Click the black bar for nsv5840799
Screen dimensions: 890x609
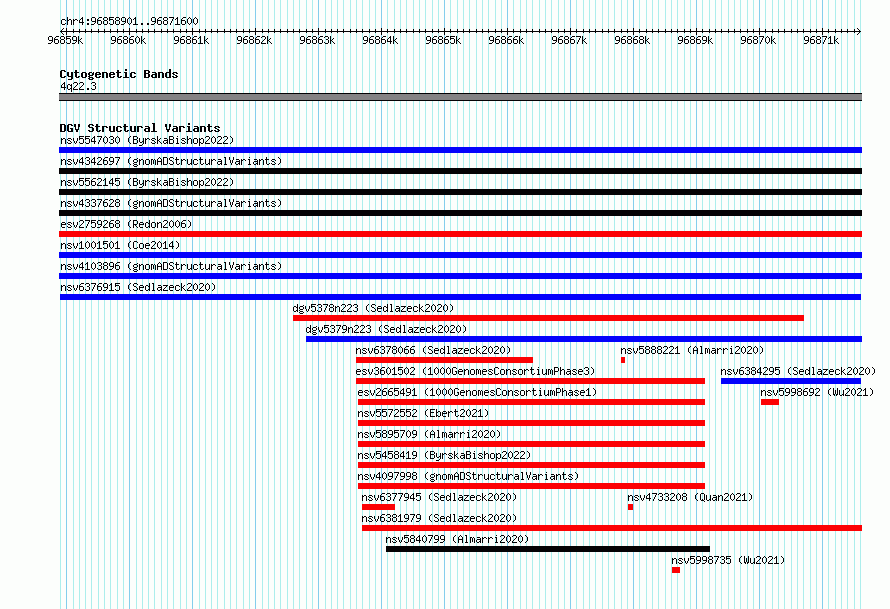coord(548,549)
